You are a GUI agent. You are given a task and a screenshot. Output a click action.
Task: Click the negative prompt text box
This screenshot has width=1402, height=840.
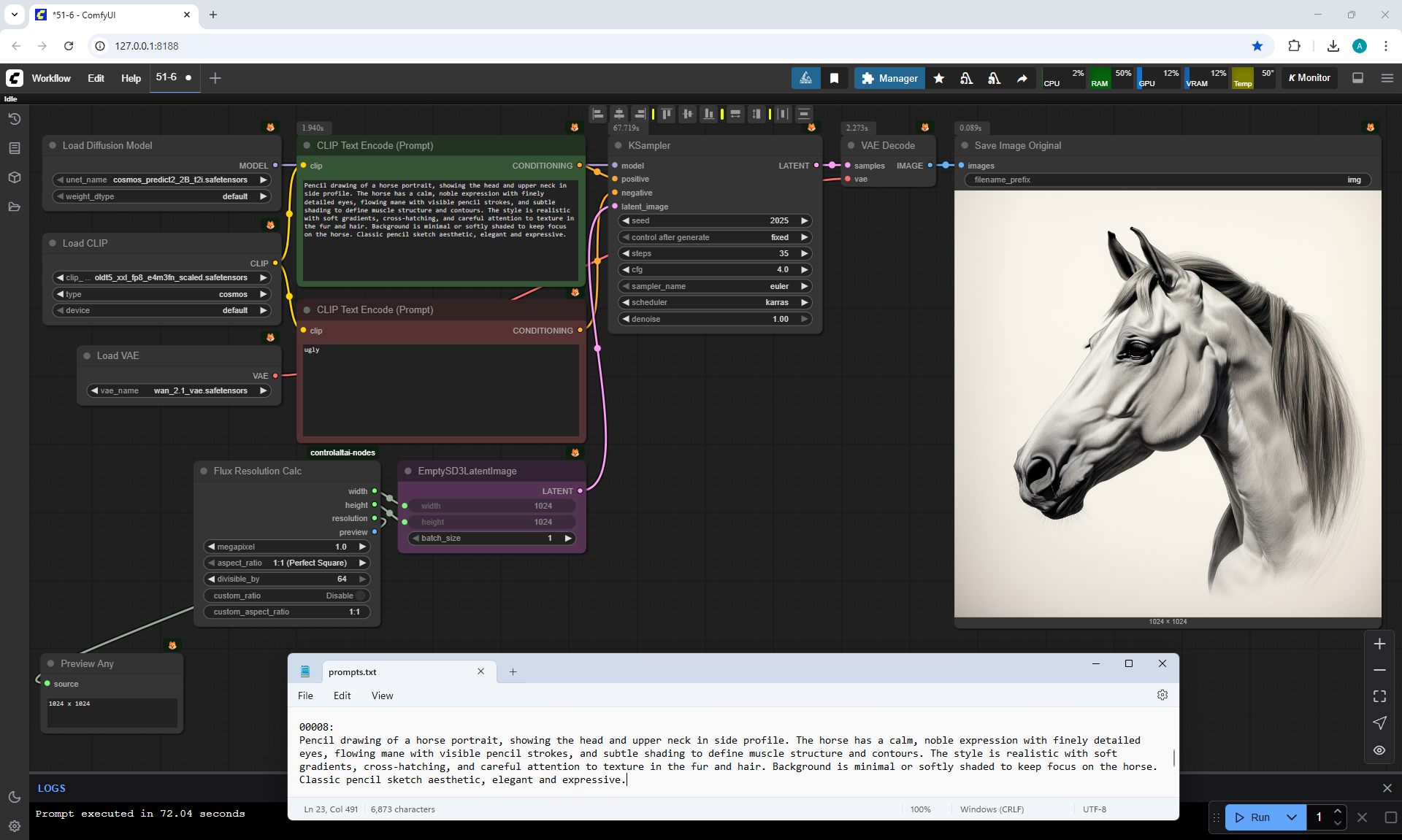click(x=440, y=390)
